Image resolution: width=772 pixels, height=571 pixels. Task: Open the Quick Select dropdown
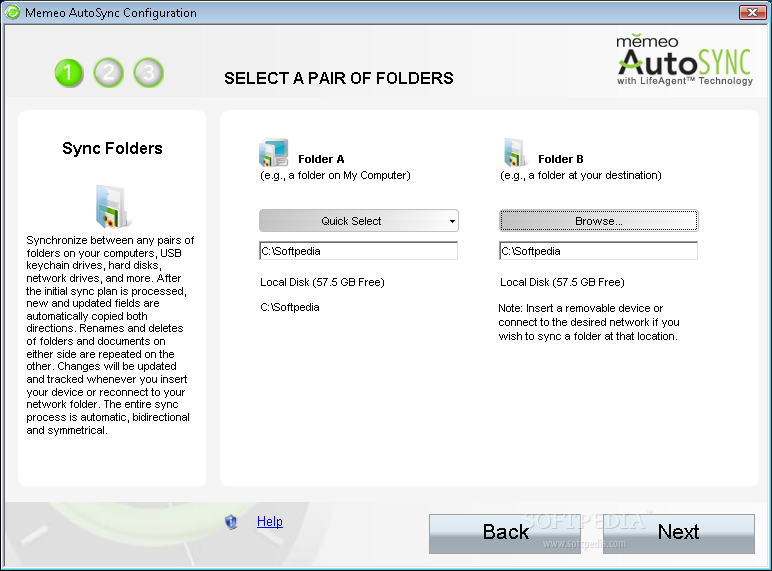358,221
